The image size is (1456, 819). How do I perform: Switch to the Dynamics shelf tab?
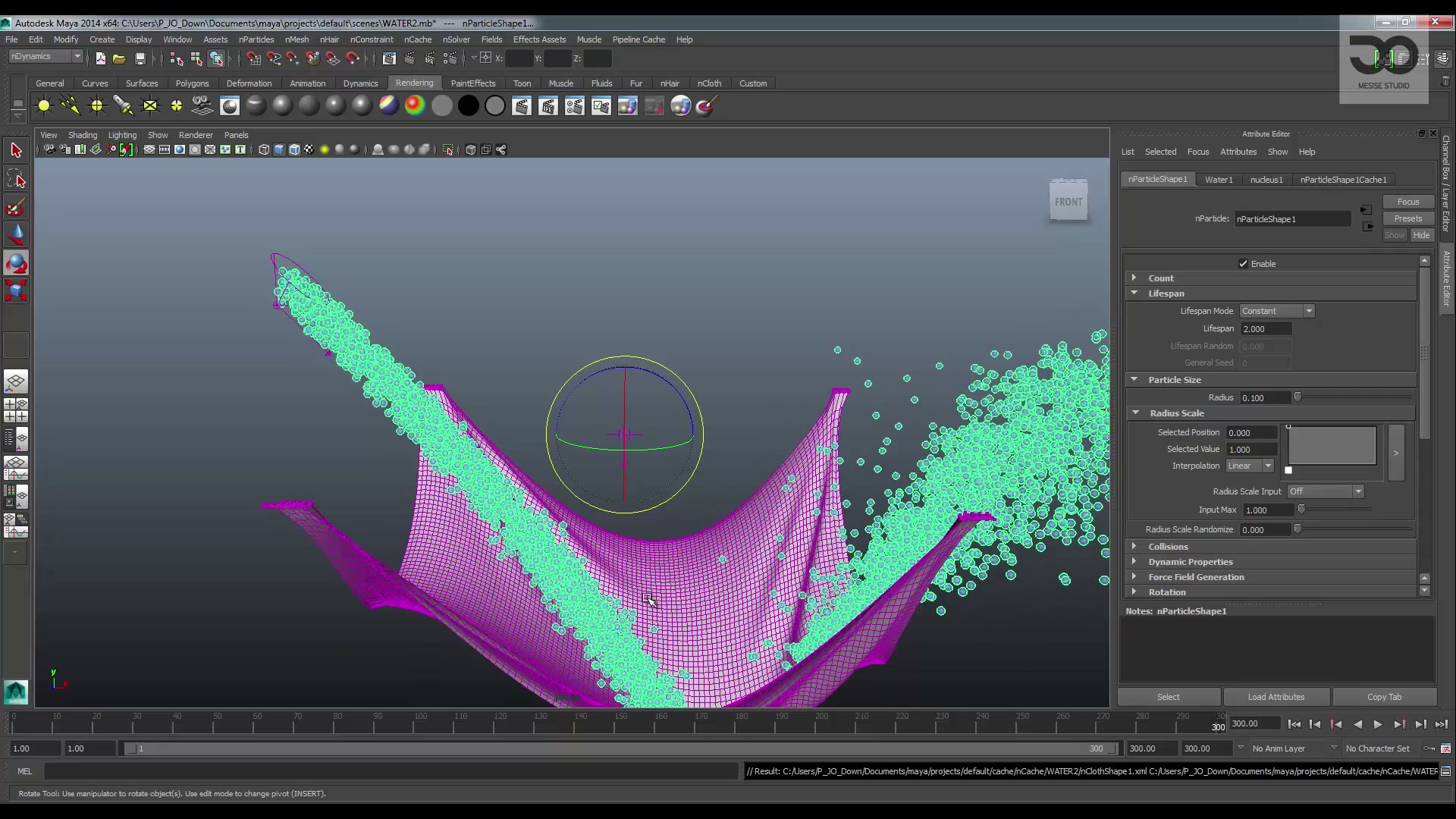pyautogui.click(x=360, y=83)
